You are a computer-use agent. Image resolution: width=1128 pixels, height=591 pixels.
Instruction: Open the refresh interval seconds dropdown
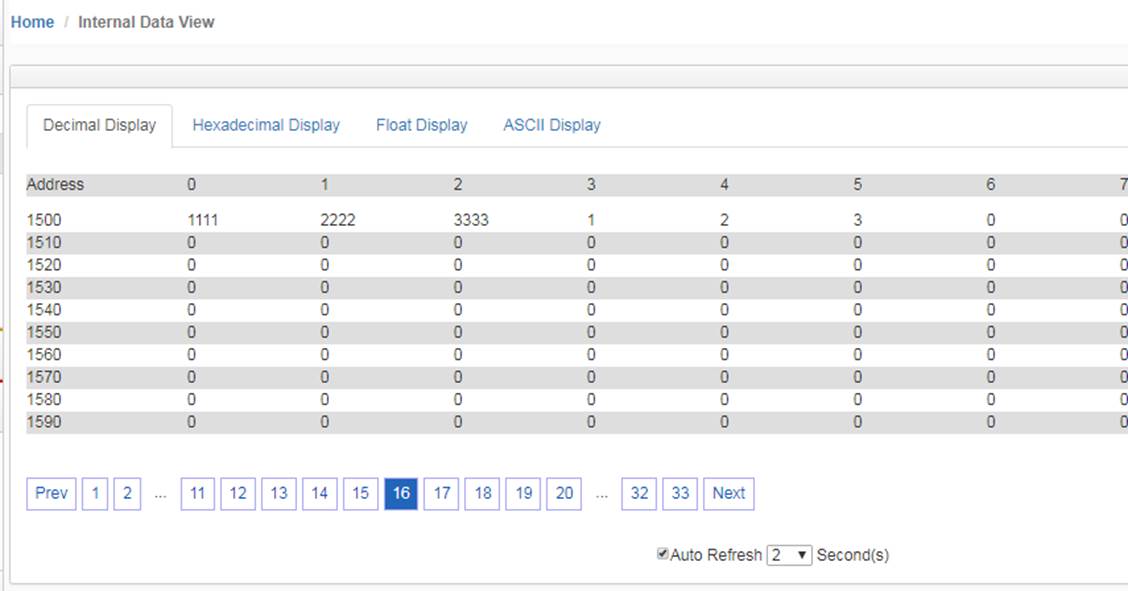pos(789,555)
